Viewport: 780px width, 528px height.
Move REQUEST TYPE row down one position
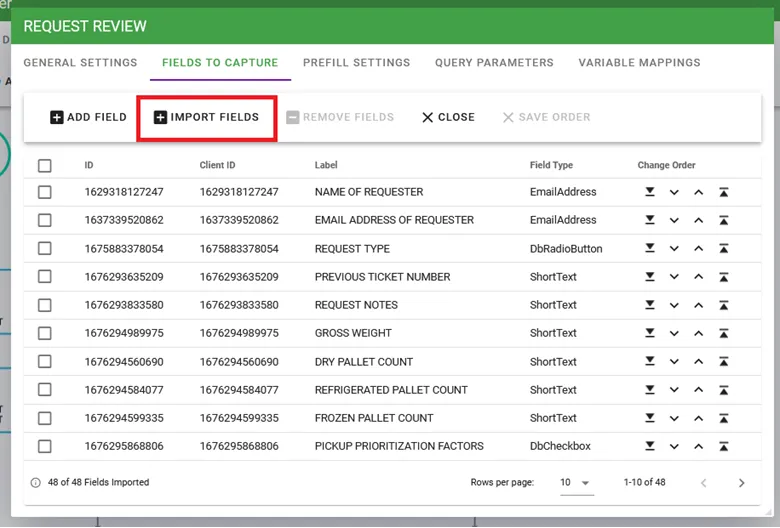tap(674, 249)
